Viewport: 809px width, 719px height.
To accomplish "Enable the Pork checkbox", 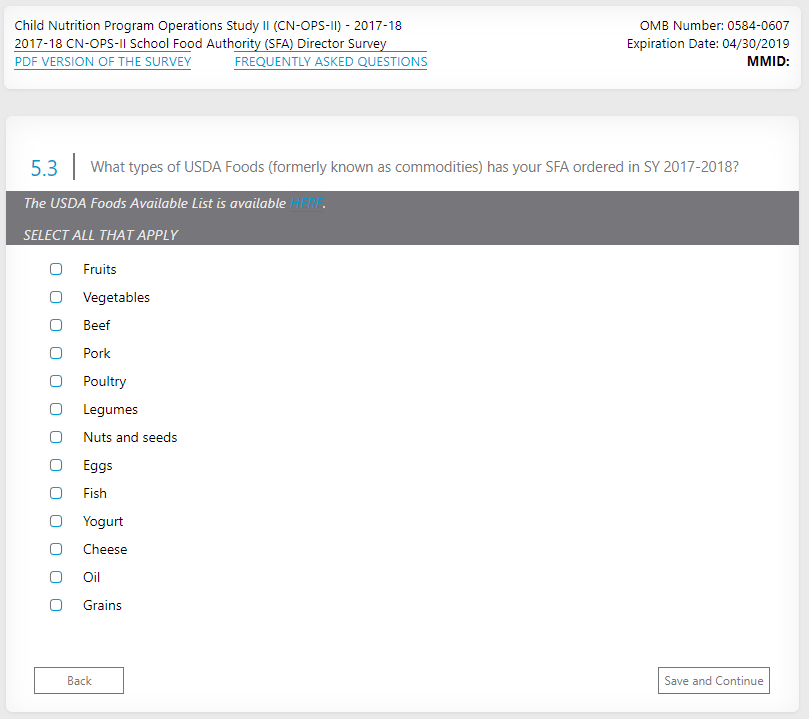I will (56, 353).
